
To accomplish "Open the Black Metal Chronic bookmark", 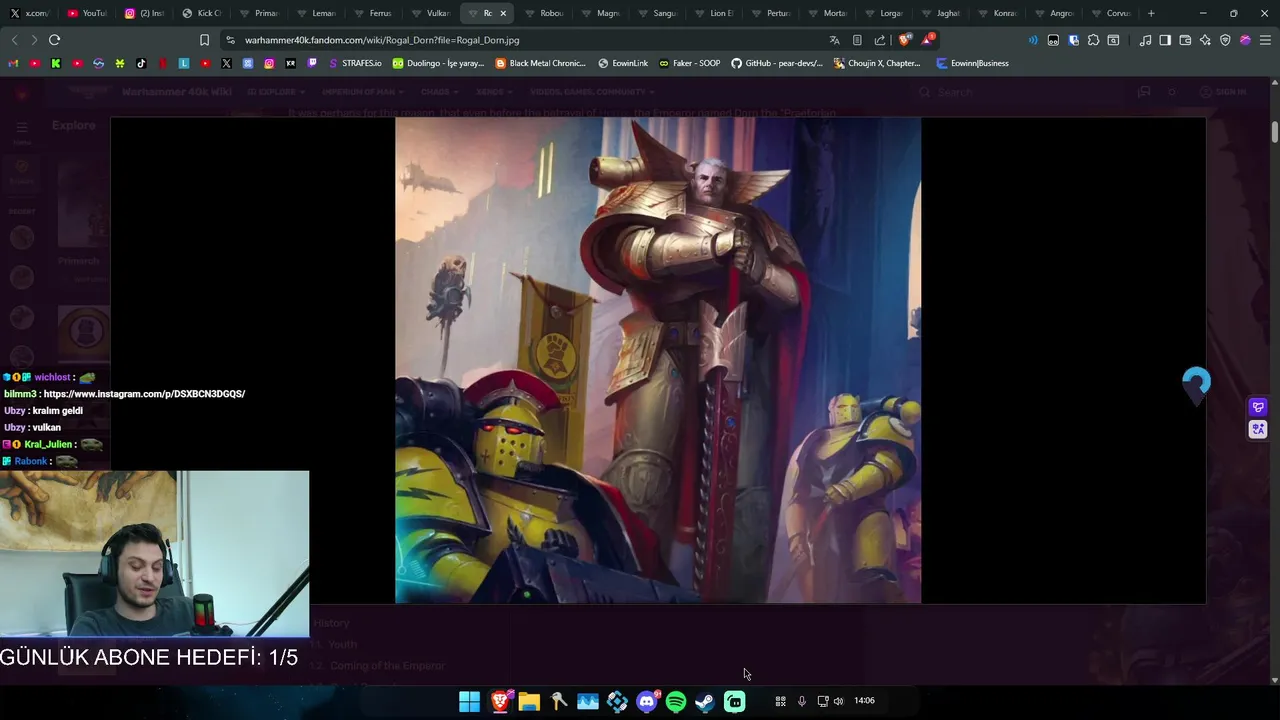I will coord(541,63).
